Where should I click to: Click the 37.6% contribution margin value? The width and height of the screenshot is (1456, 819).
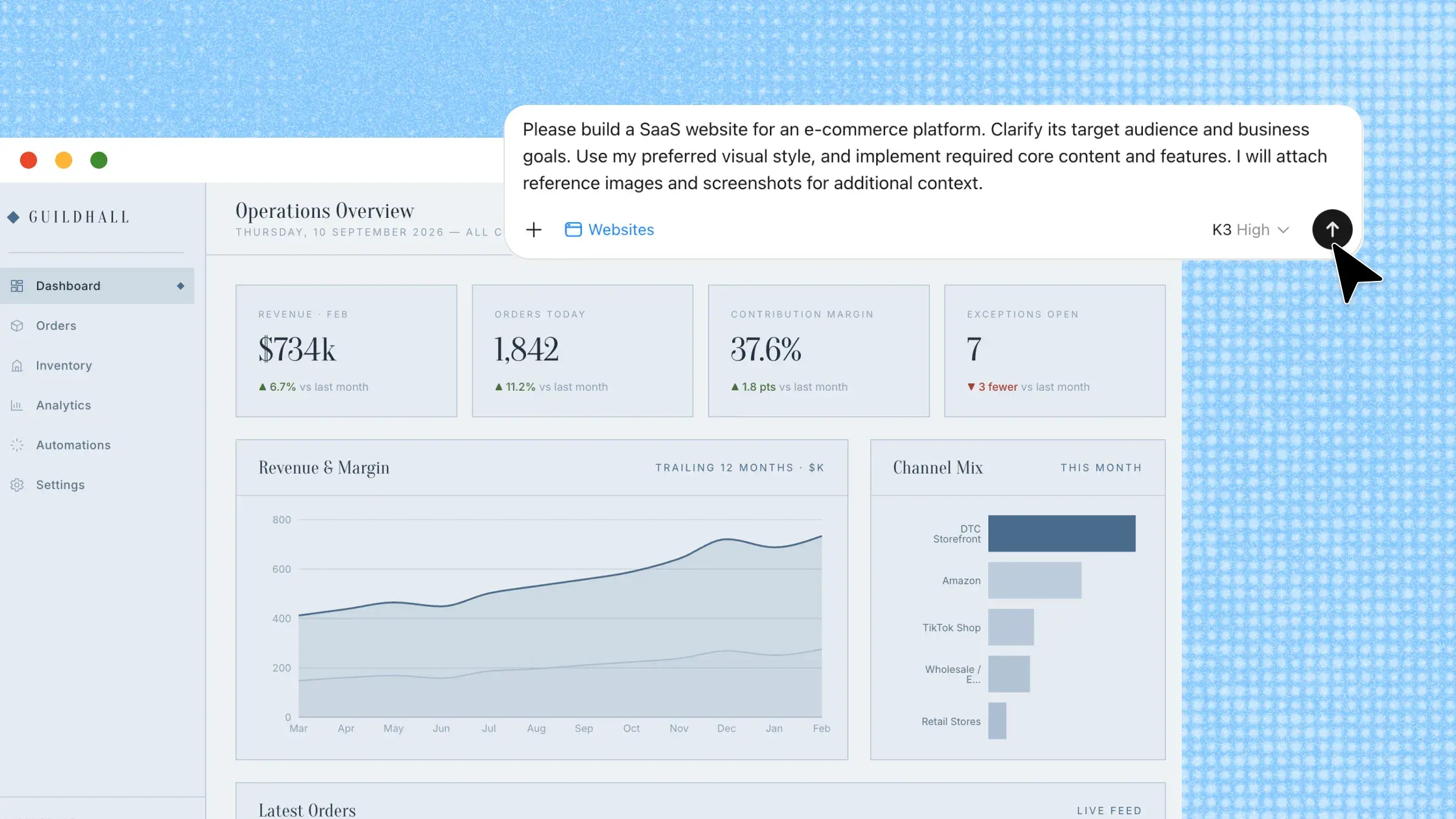[766, 349]
